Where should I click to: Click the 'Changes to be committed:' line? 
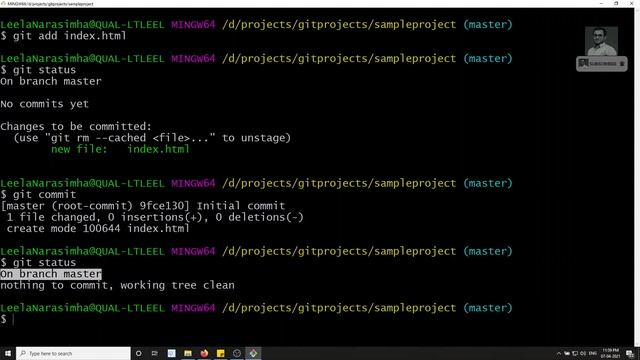76,127
